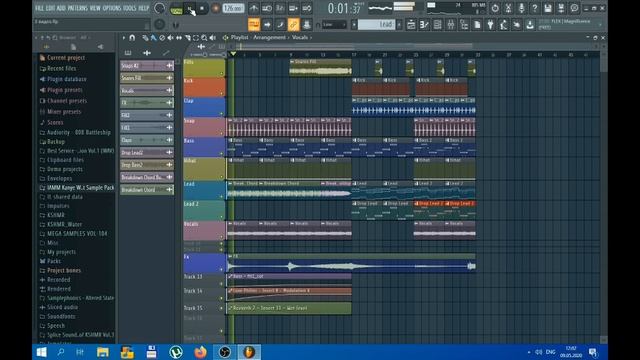Mute the Kick track with its green dot

tap(222, 93)
